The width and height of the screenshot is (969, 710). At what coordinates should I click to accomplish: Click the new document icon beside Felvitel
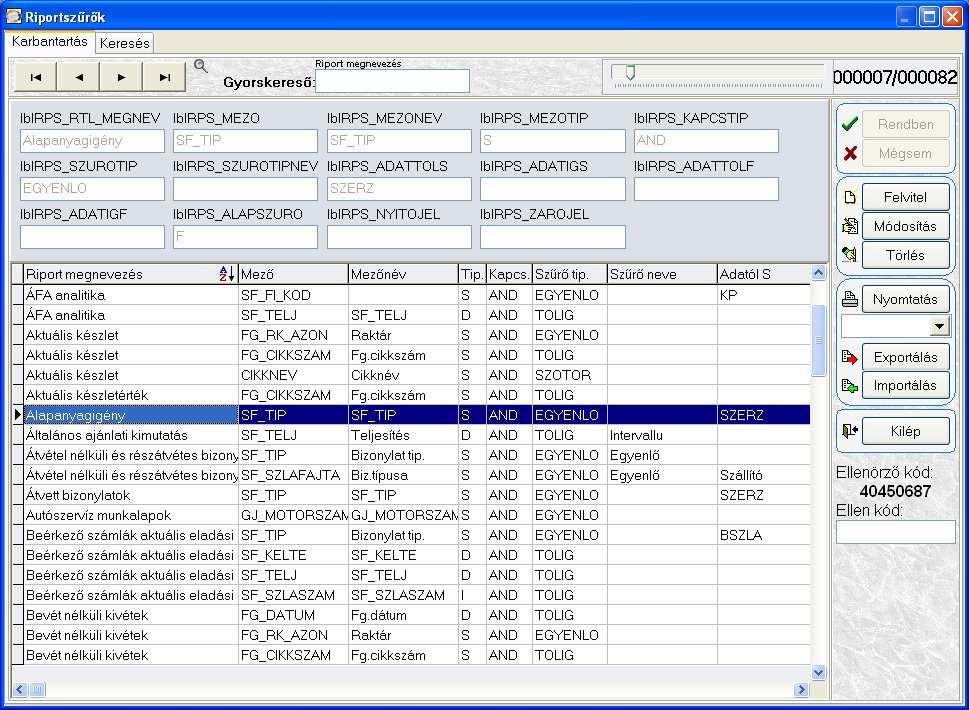point(850,197)
